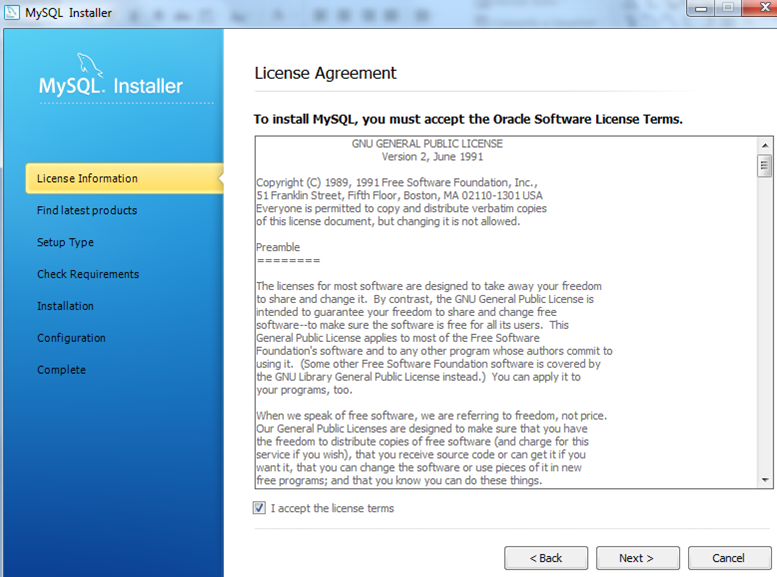
Task: Select the Complete step in sidebar
Action: [61, 370]
